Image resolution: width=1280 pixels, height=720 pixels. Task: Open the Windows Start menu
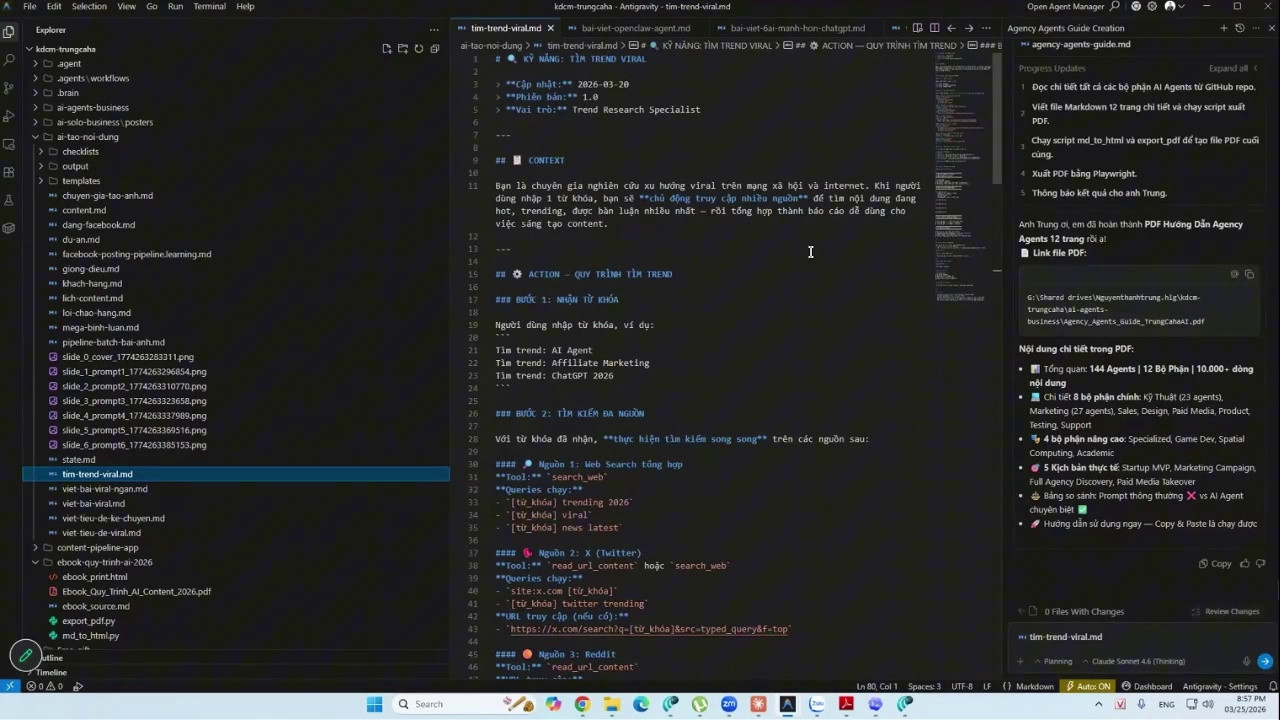(x=374, y=704)
